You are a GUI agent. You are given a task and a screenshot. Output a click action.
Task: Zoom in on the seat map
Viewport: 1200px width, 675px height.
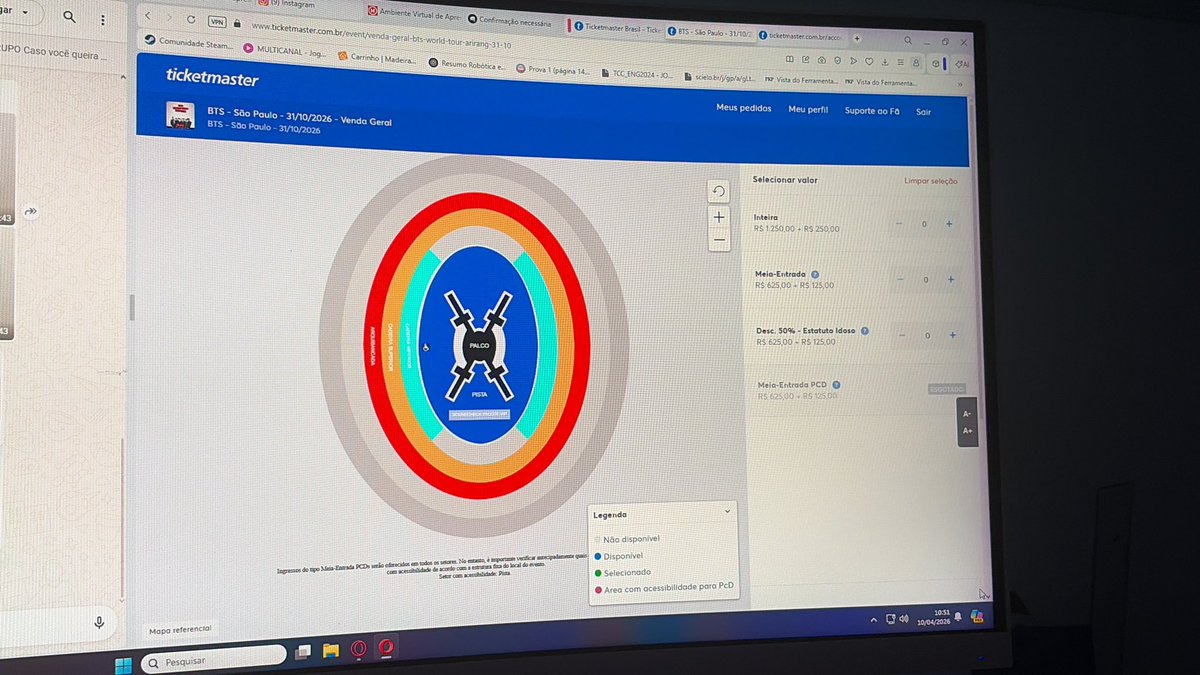point(719,217)
